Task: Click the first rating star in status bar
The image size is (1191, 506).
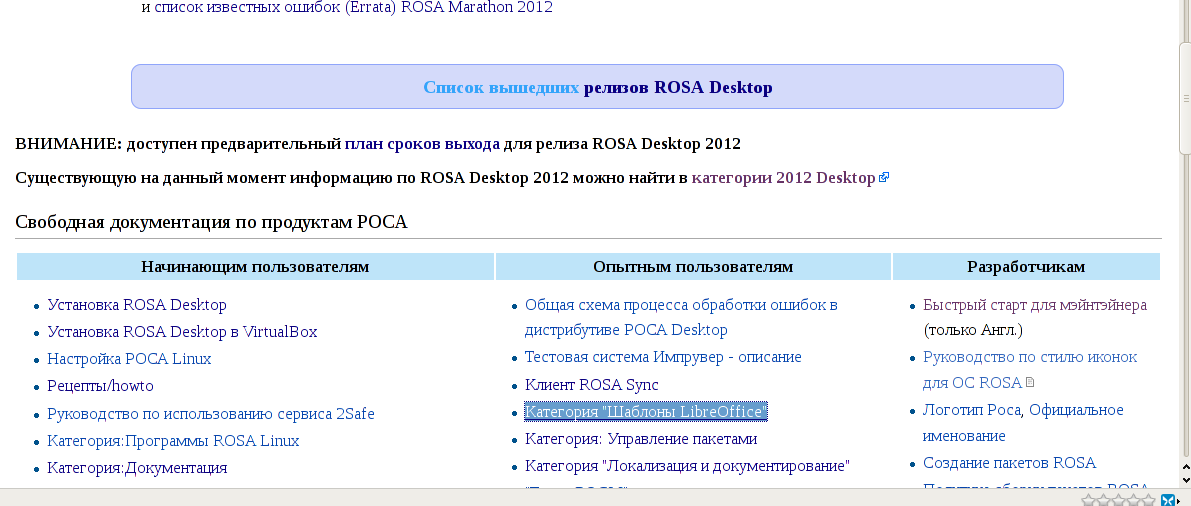Action: (1090, 500)
